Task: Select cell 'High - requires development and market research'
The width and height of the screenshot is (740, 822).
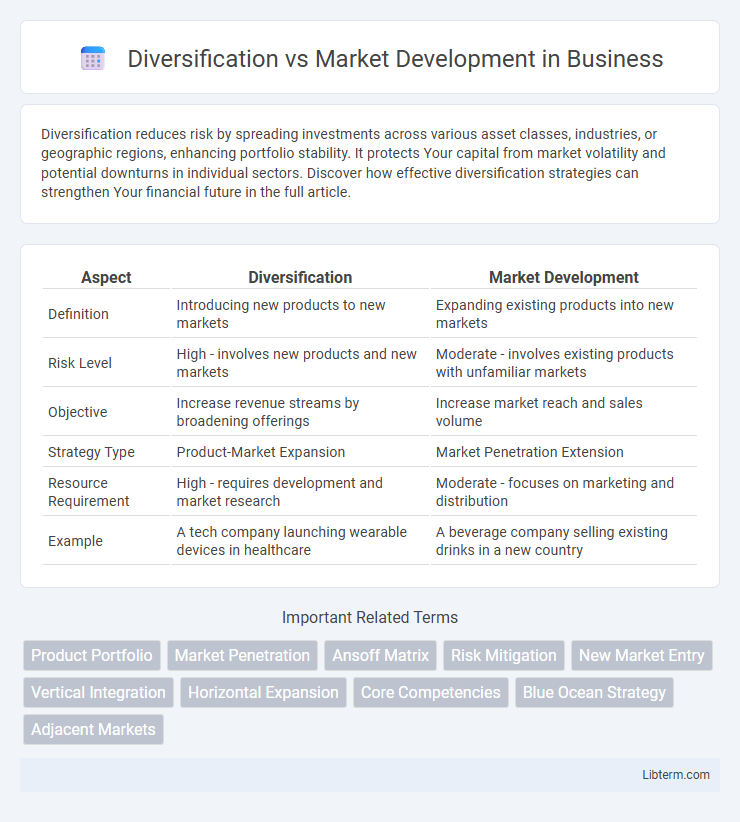Action: click(x=300, y=492)
